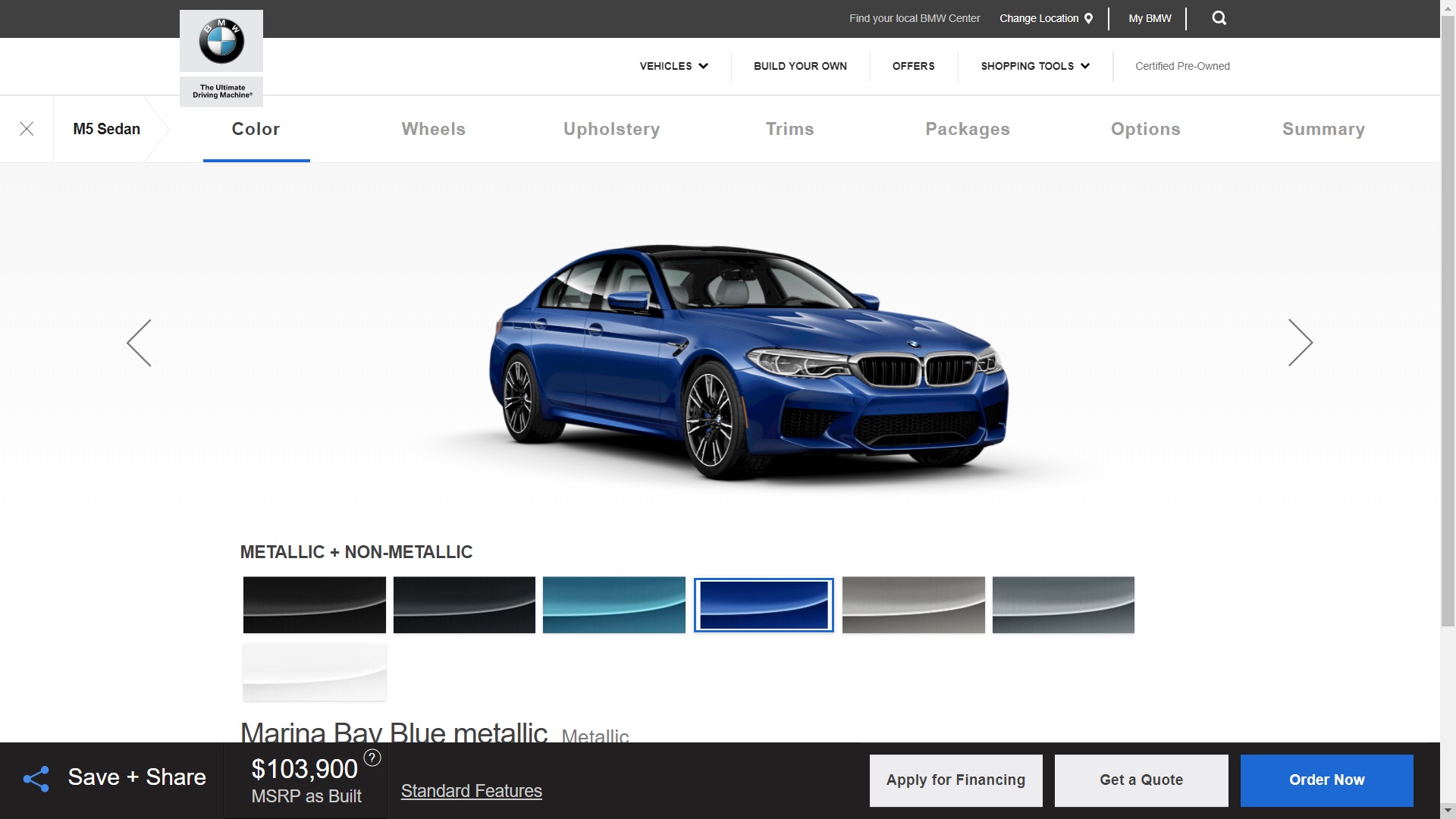Pick the light gray metallic swatch

[913, 604]
